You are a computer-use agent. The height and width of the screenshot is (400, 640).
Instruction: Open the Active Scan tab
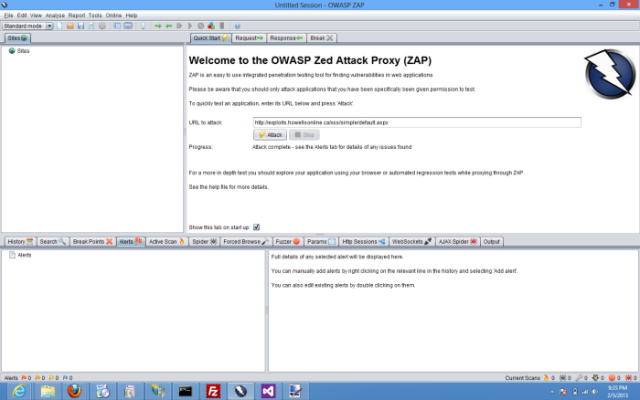[x=167, y=242]
